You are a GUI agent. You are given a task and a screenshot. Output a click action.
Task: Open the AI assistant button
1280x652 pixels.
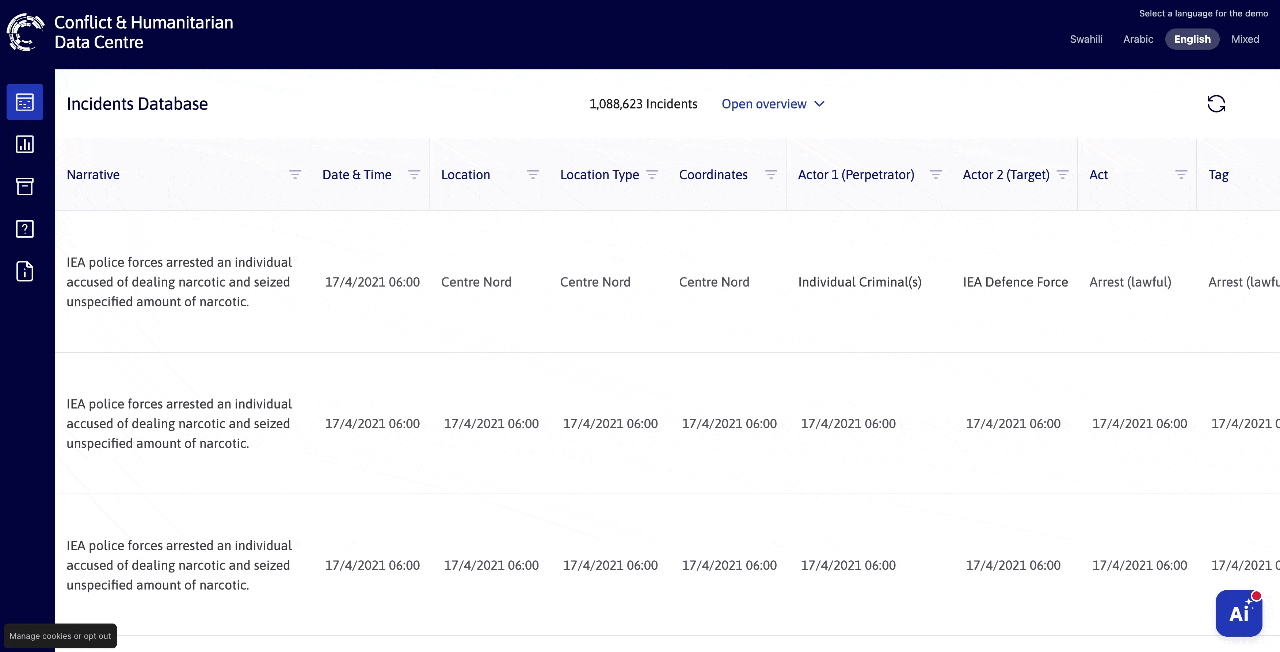pyautogui.click(x=1239, y=613)
